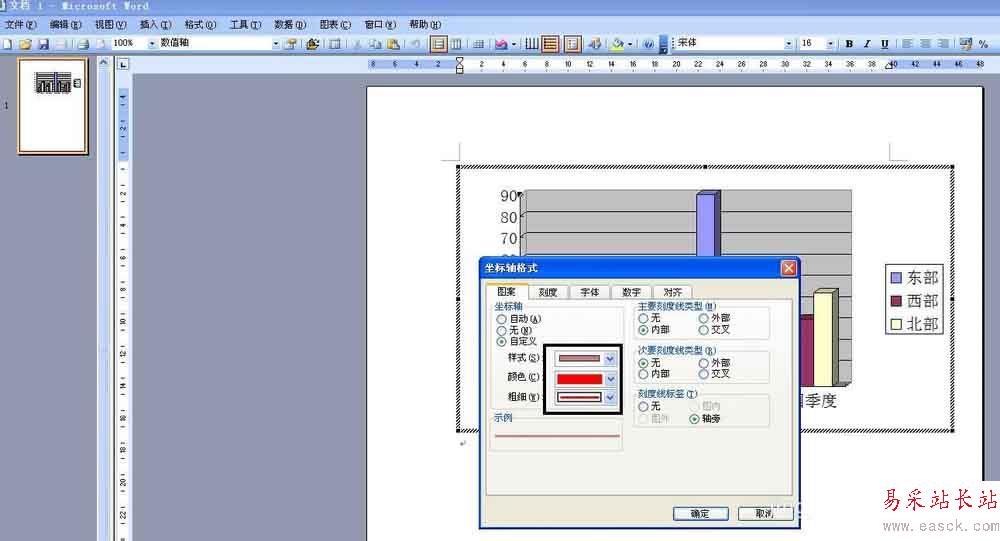The width and height of the screenshot is (1000, 541).
Task: Toggle the Legend toolbar icon
Action: [x=573, y=44]
